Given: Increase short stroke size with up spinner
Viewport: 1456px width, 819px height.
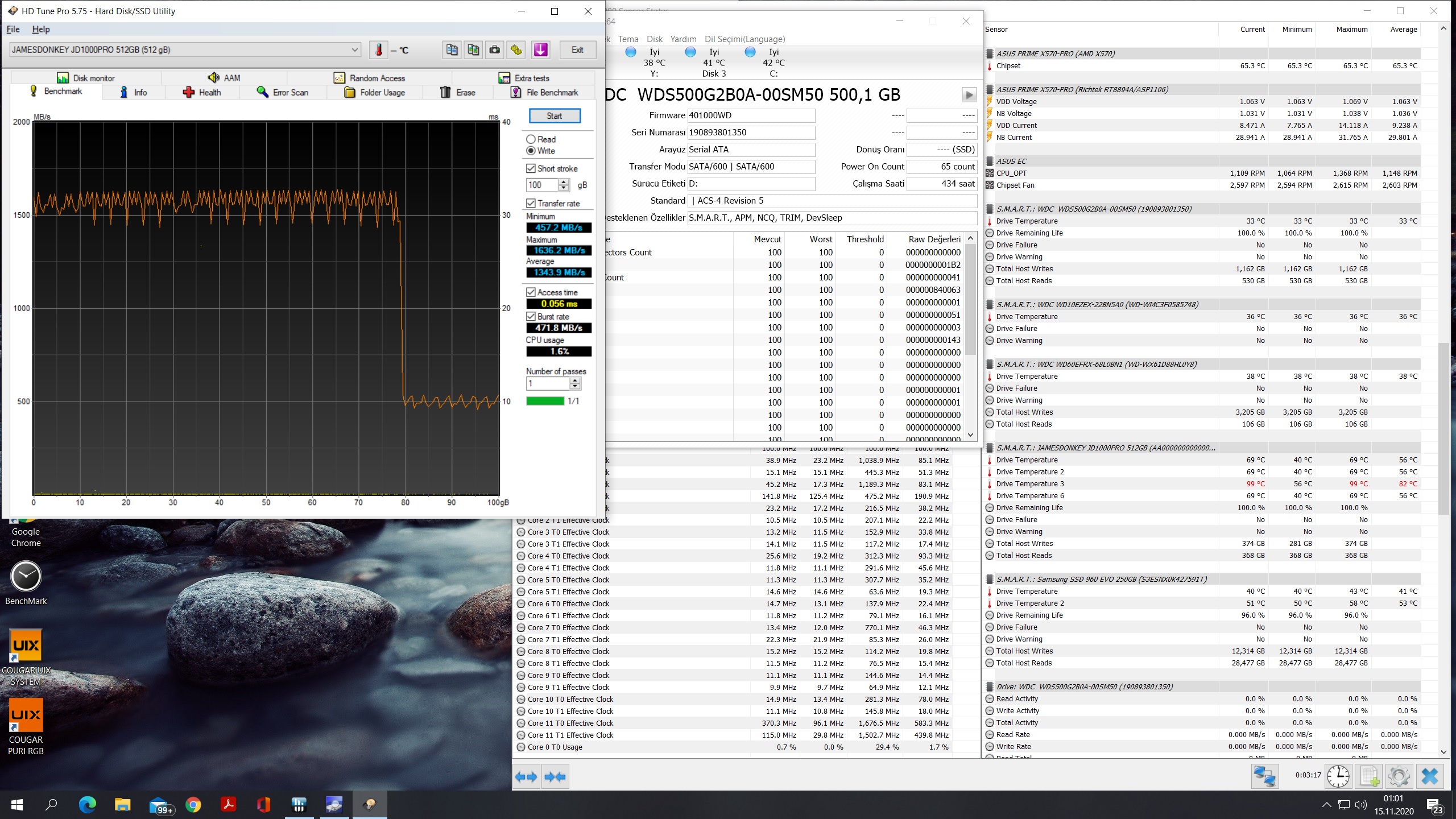Looking at the screenshot, I should point(564,182).
